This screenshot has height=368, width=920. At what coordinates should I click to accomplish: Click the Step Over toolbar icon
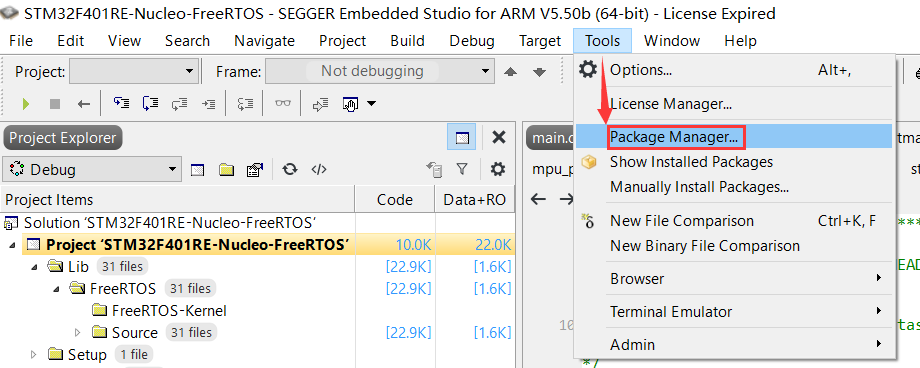151,104
